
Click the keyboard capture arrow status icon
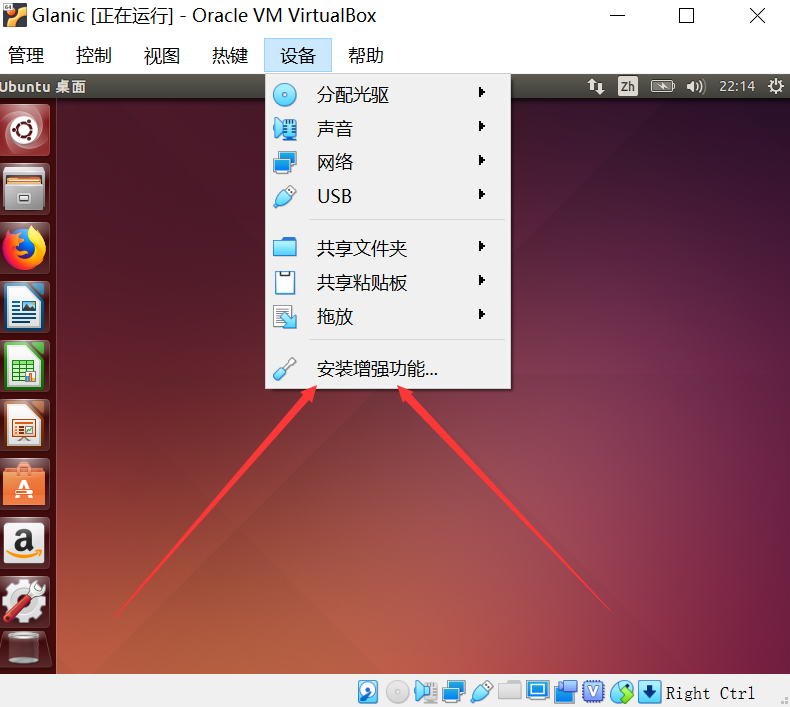click(649, 691)
